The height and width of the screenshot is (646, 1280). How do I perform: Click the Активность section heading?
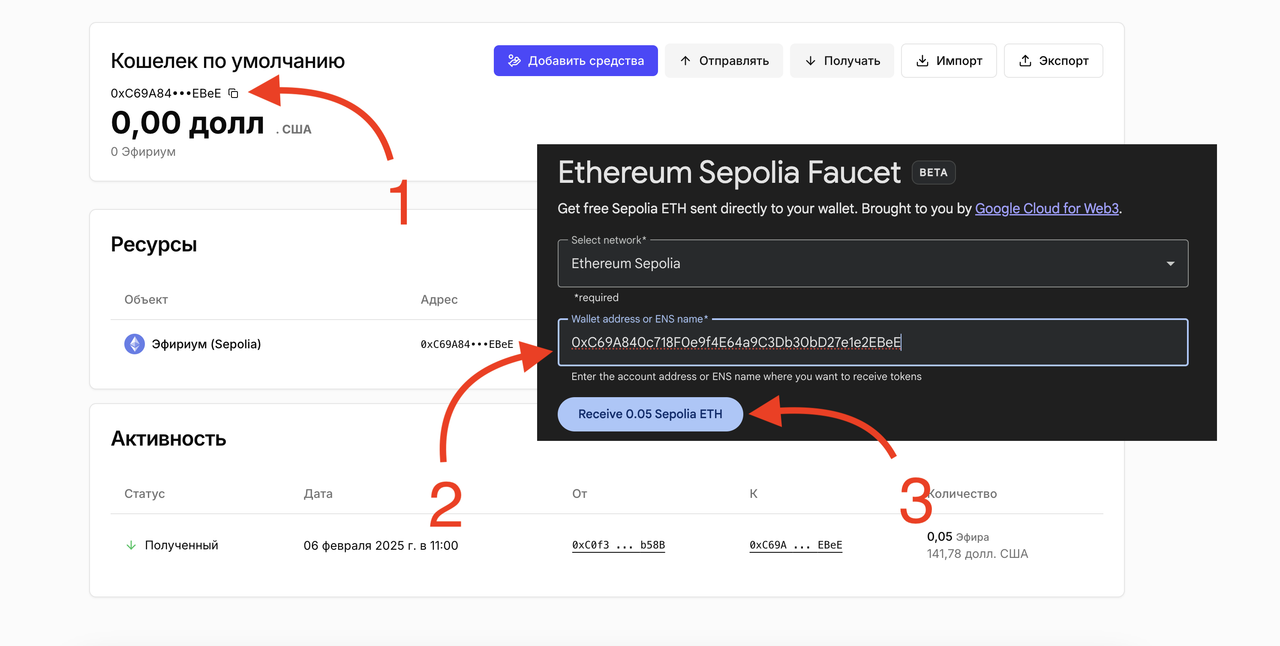tap(168, 438)
